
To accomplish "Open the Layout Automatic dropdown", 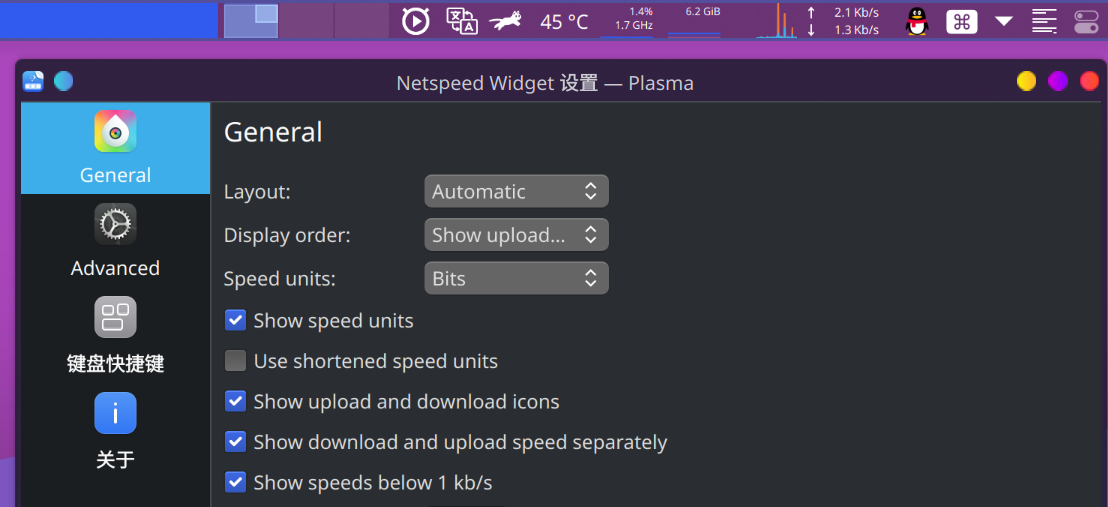I will tap(516, 192).
